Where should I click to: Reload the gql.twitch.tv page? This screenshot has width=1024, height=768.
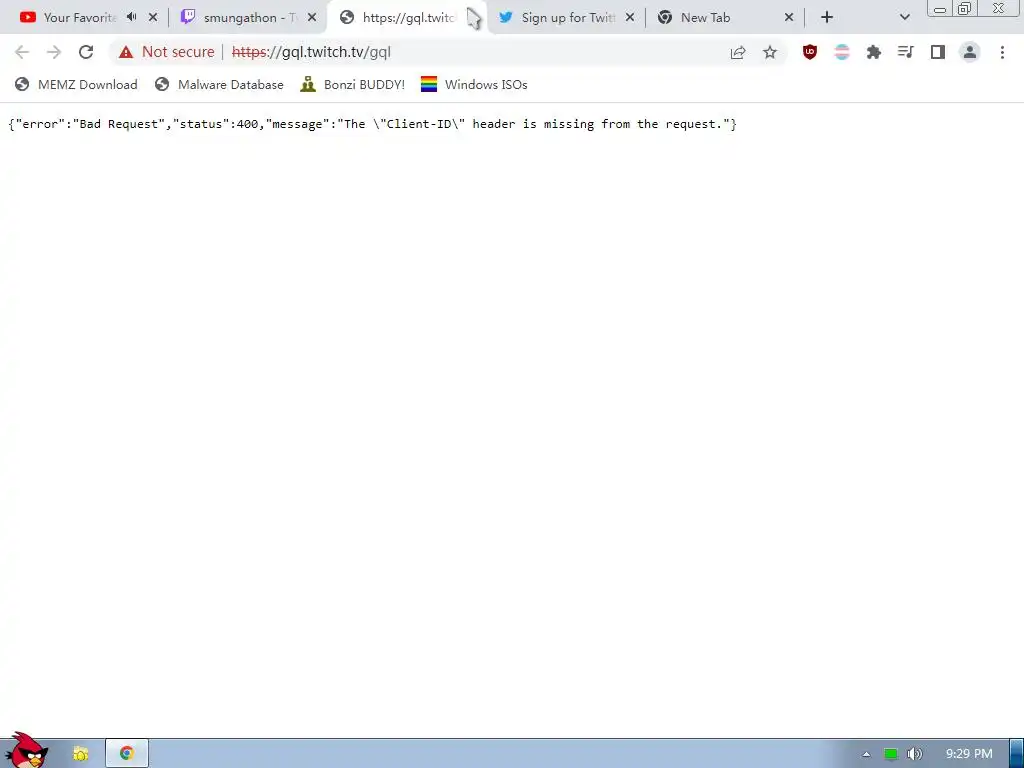pos(86,52)
